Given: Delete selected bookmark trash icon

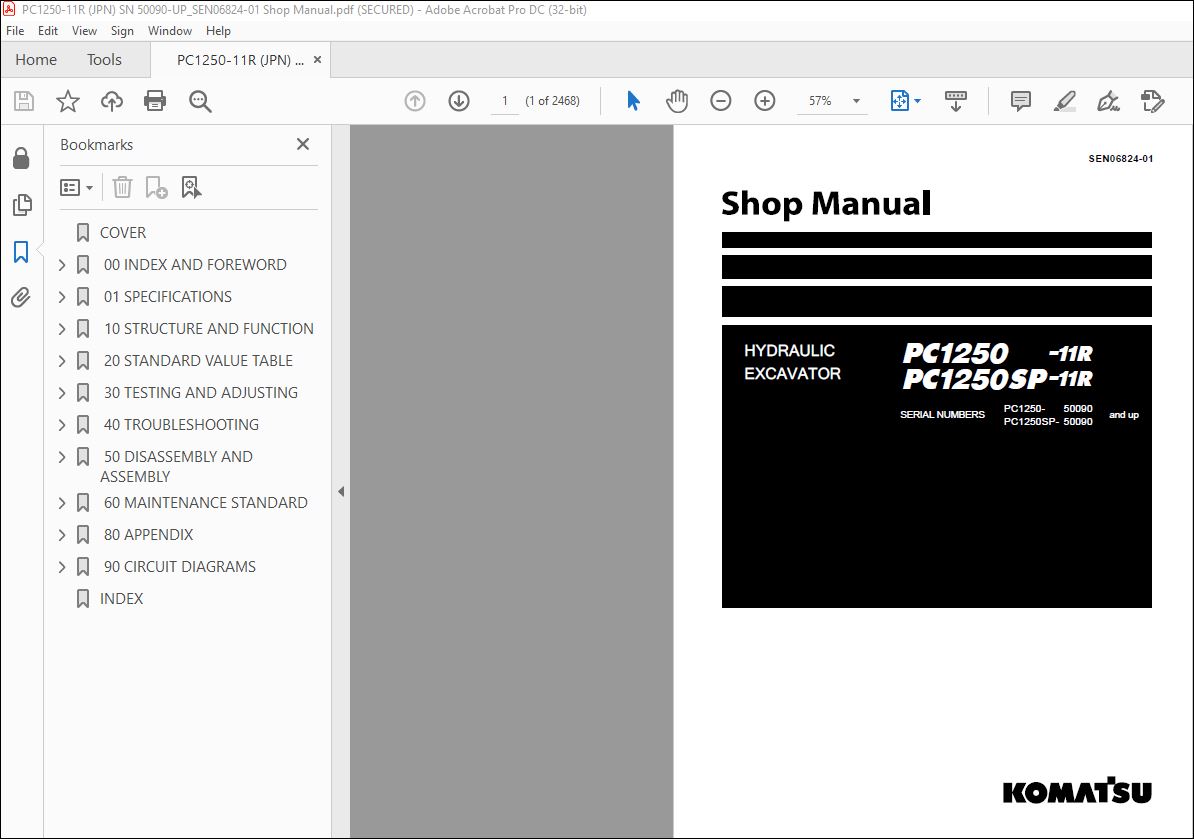Looking at the screenshot, I should point(123,187).
